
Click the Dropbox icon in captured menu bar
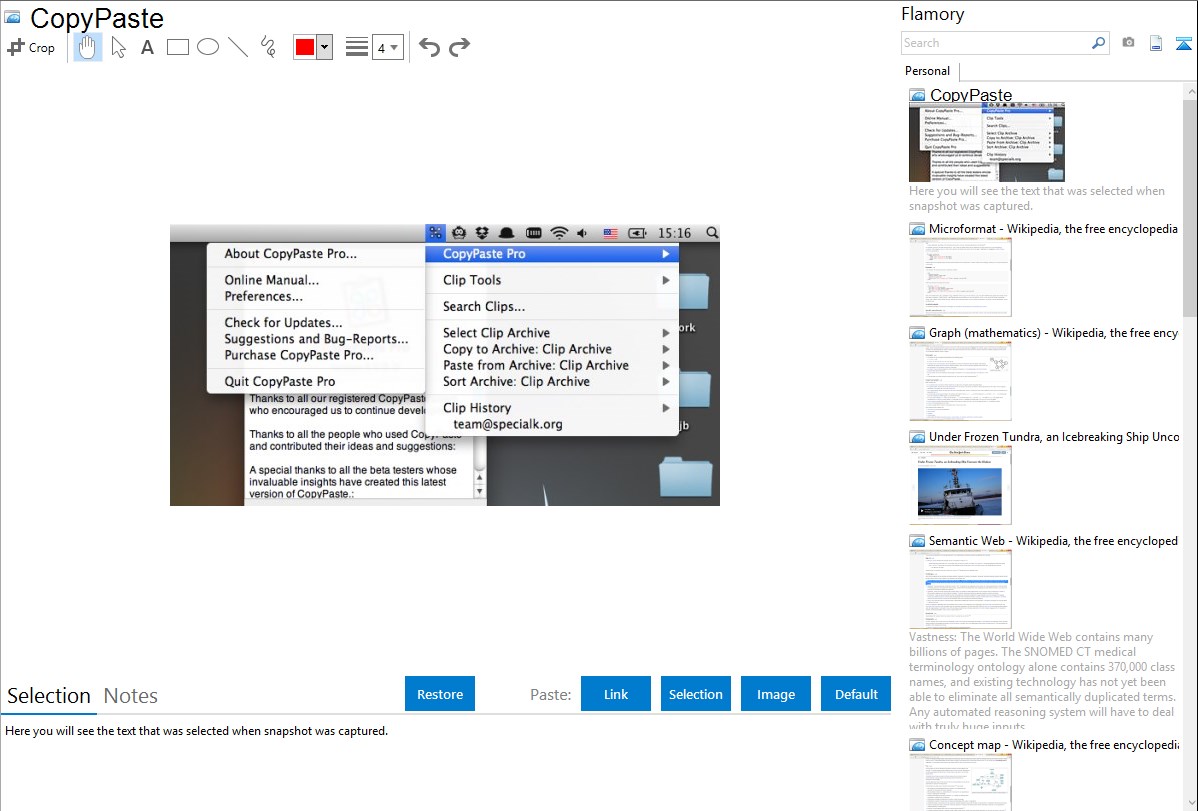pyautogui.click(x=482, y=232)
